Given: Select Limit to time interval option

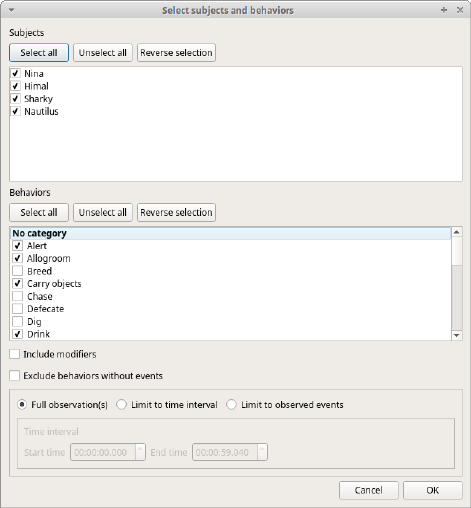Looking at the screenshot, I should (x=121, y=405).
